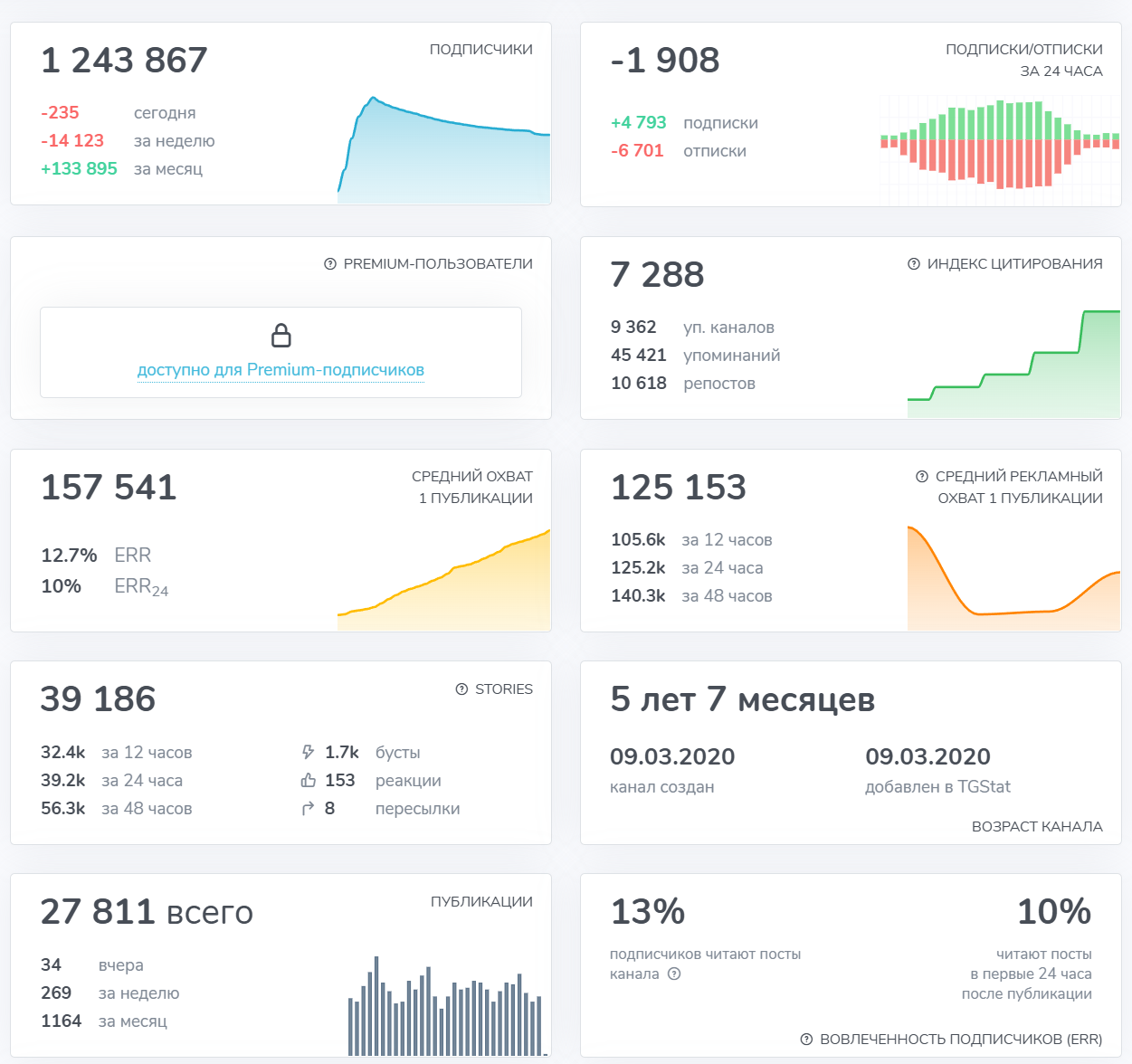Click the help icon beside Premium-пользователи
The image size is (1132, 1064).
330,264
